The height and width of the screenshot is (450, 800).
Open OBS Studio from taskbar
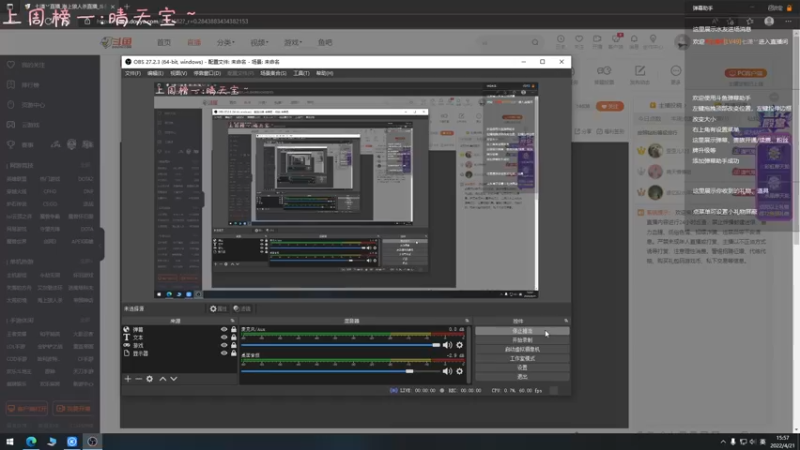click(92, 441)
